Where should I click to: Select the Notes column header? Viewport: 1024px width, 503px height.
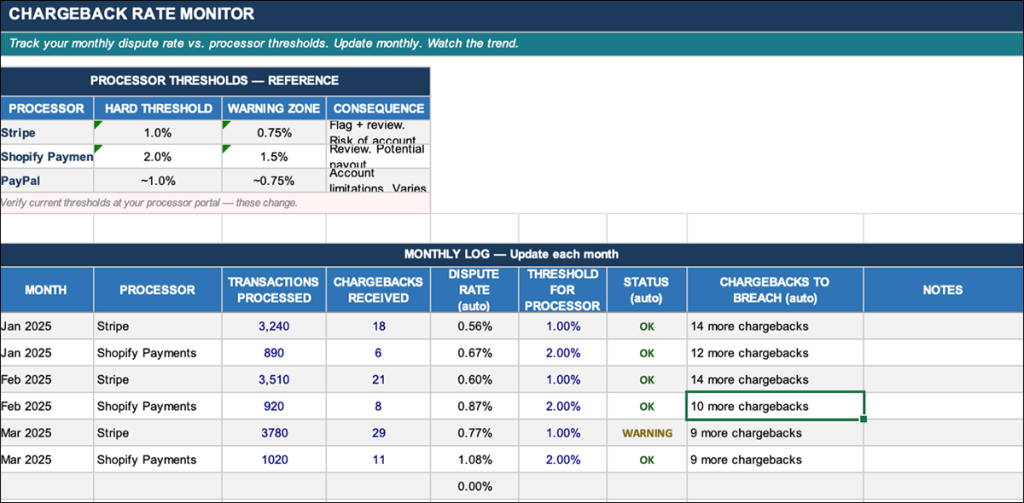(x=943, y=290)
